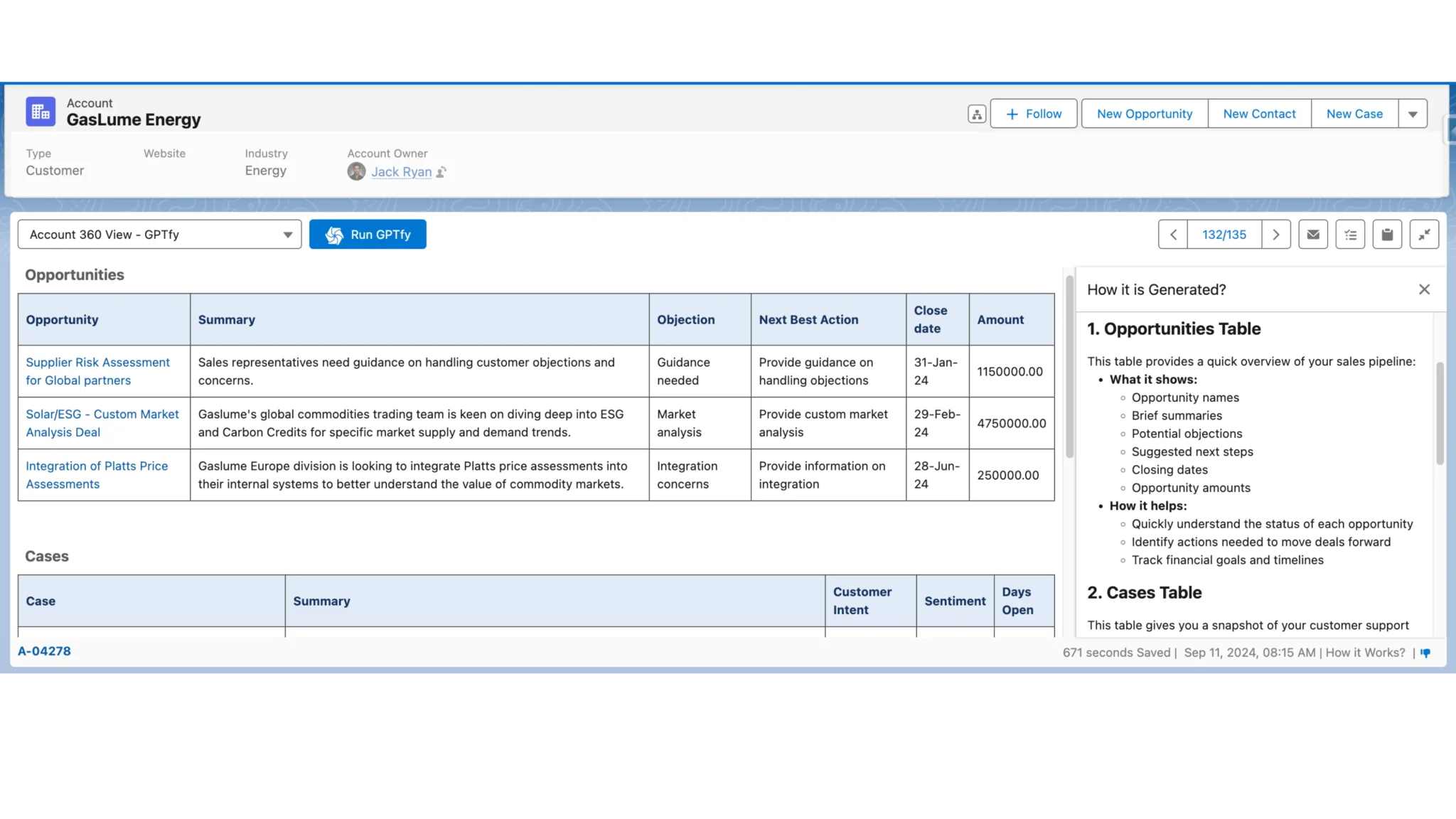This screenshot has width=1456, height=819.
Task: Close the How it is Generated panel
Action: pos(1424,289)
